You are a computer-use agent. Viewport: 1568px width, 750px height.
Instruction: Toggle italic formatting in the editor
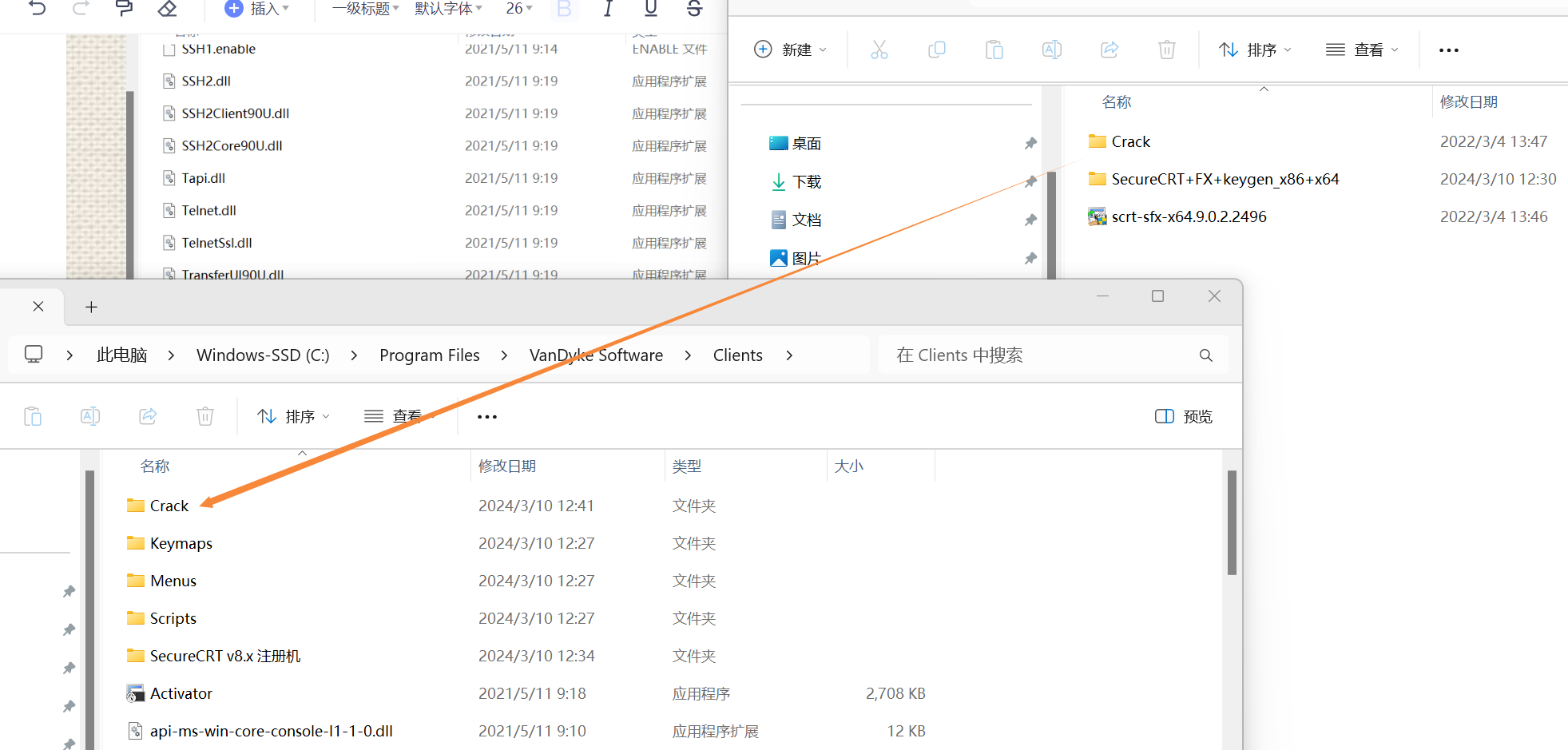click(608, 9)
